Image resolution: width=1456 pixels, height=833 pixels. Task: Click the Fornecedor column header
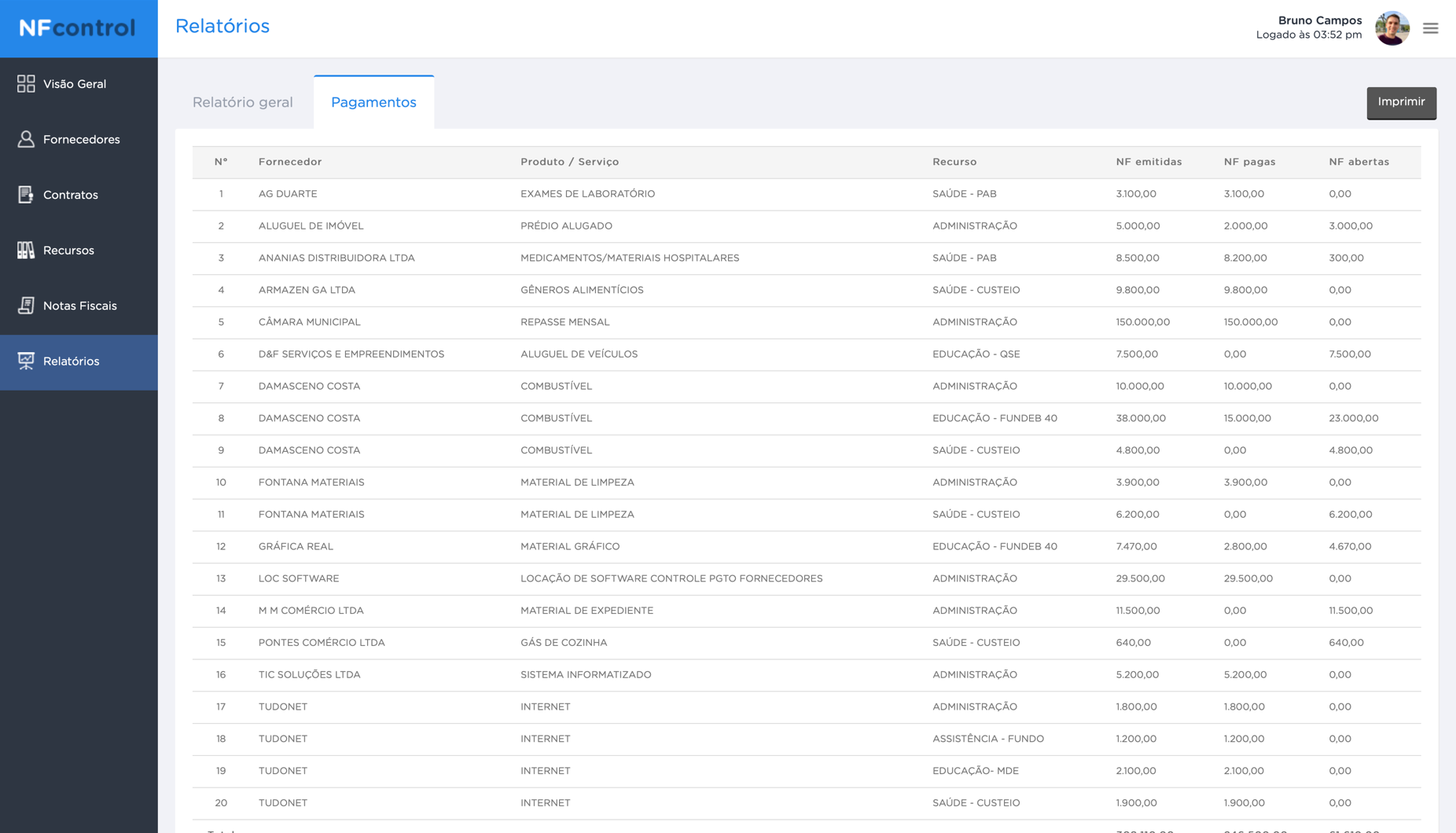pos(290,162)
